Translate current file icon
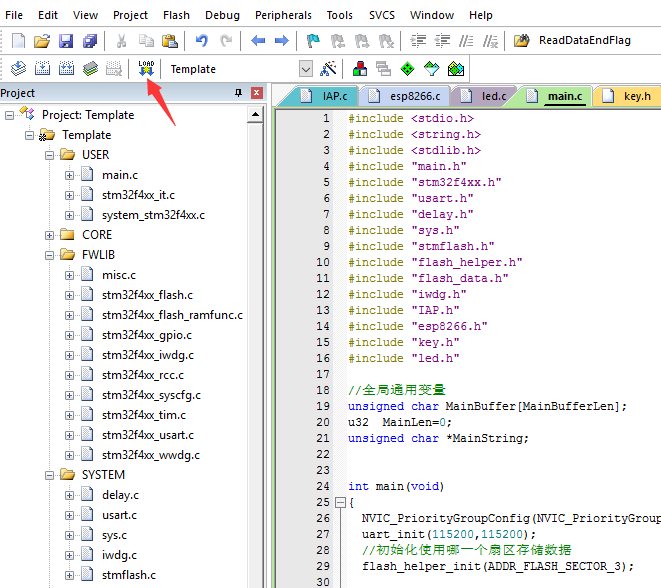The width and height of the screenshot is (661, 588). 18,68
